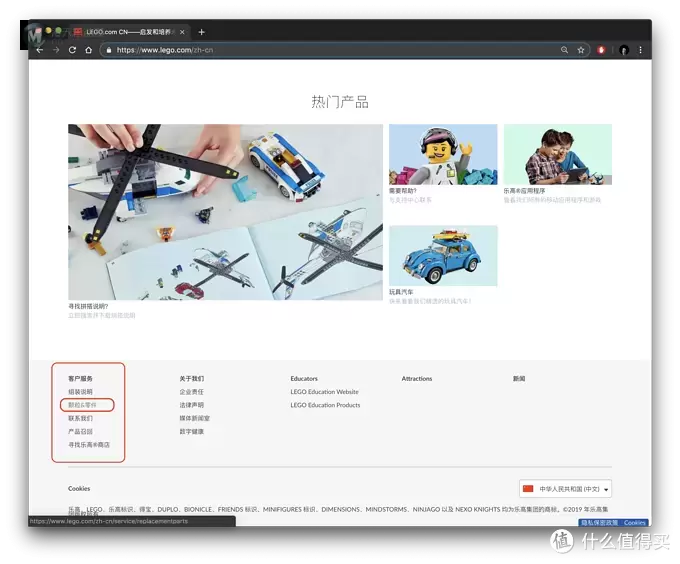Open the Chrome three-dot menu
Screen dimensions: 680x564
[641, 50]
